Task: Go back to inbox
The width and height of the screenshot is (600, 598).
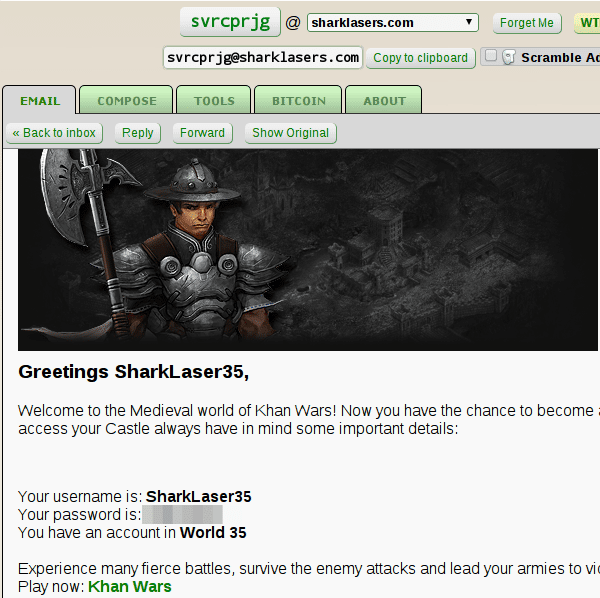Action: tap(54, 133)
